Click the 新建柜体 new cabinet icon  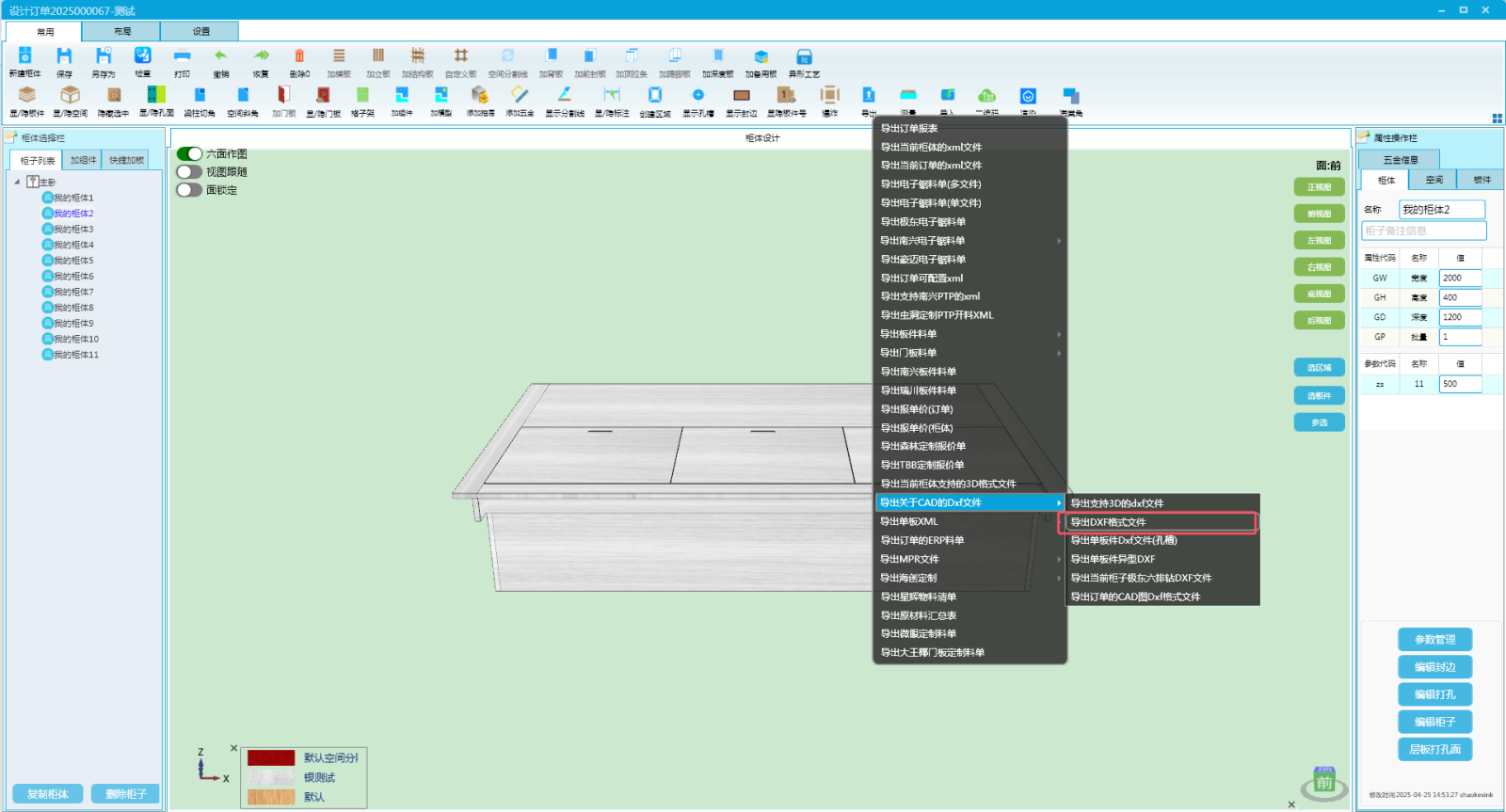(25, 56)
